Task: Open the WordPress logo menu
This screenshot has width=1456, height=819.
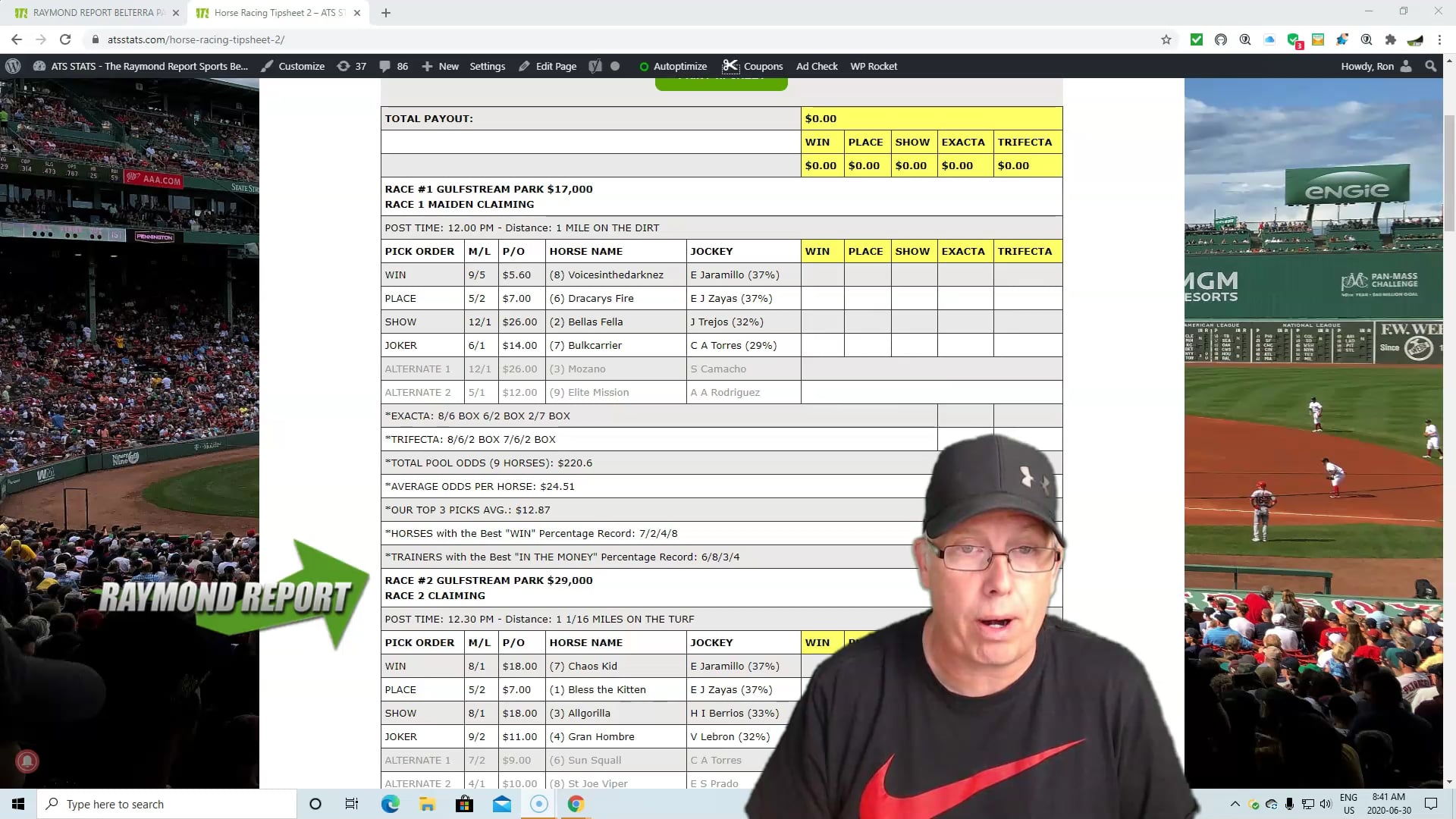Action: coord(13,66)
